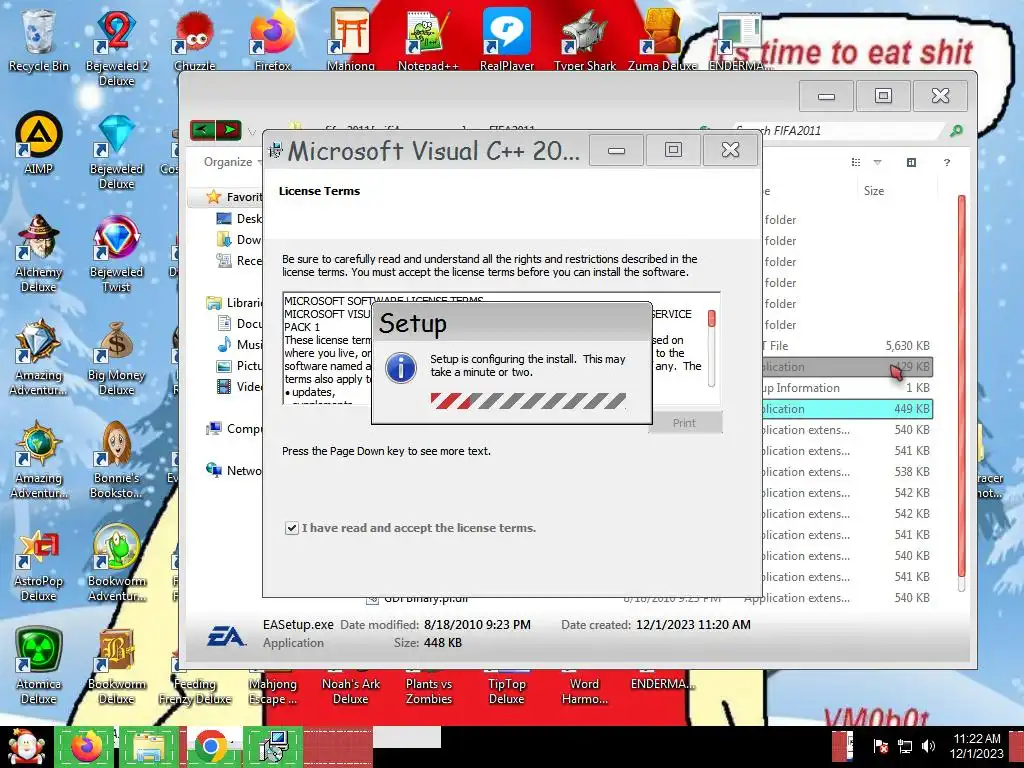The width and height of the screenshot is (1024, 768).
Task: Launch the Firefox desktop shortcut
Action: click(x=272, y=40)
